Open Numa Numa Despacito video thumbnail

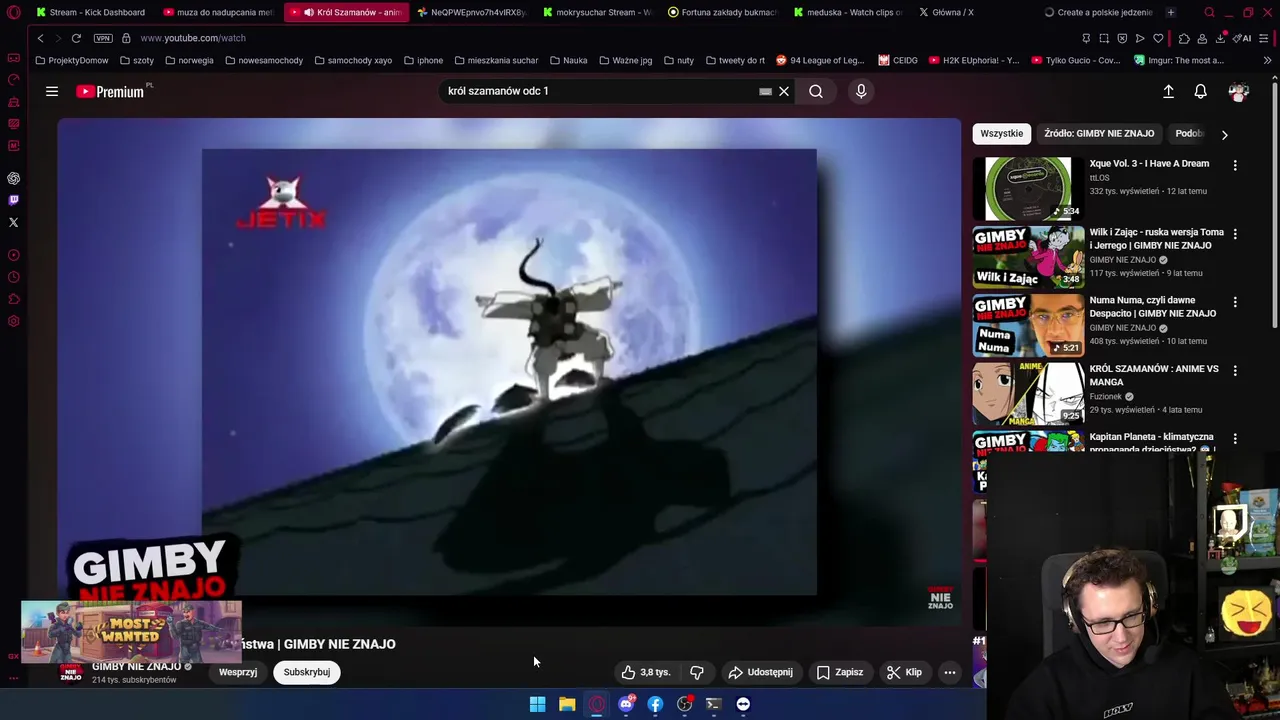(x=1028, y=325)
